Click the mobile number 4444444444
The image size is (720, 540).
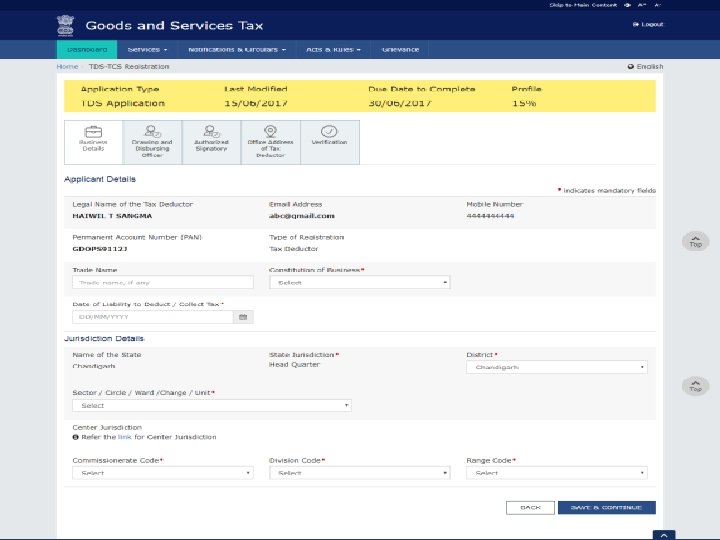490,216
